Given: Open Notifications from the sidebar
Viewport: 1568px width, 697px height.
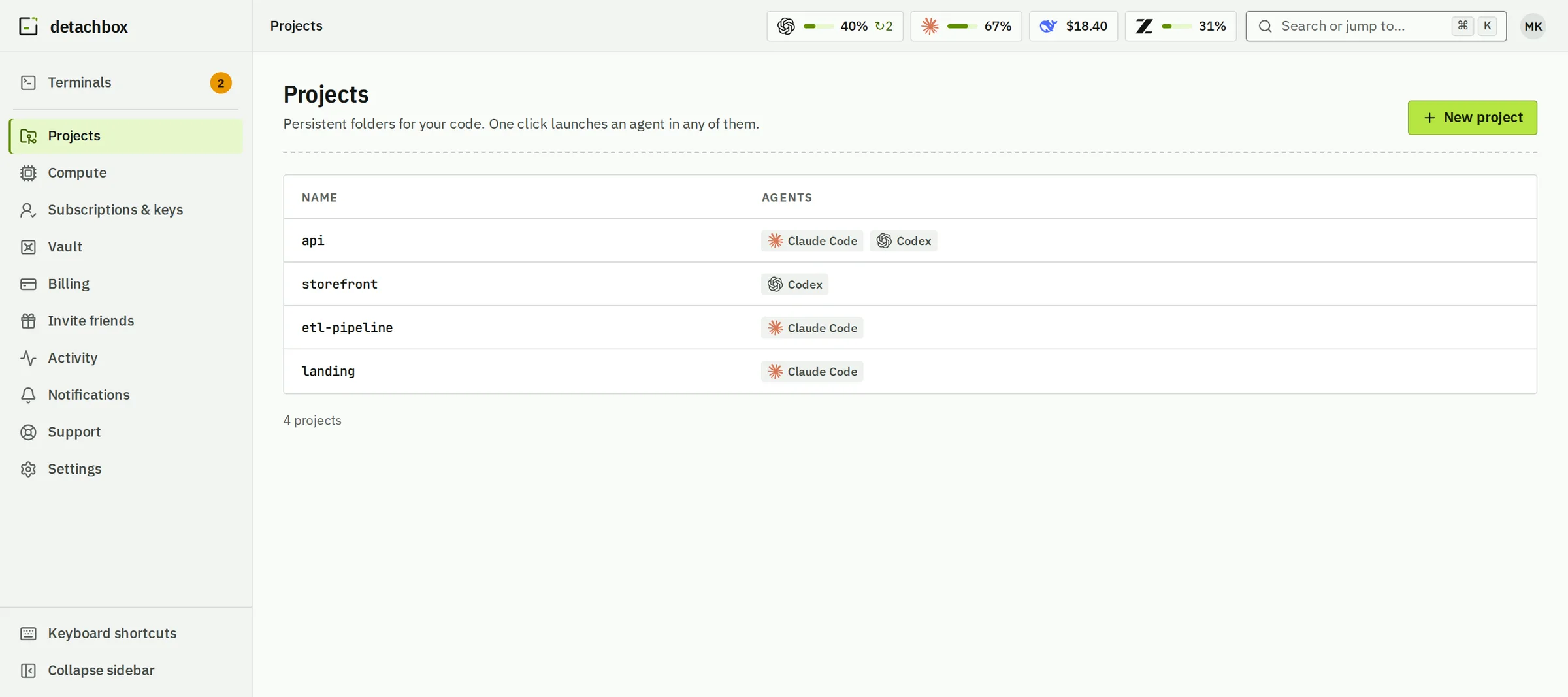Looking at the screenshot, I should 125,395.
